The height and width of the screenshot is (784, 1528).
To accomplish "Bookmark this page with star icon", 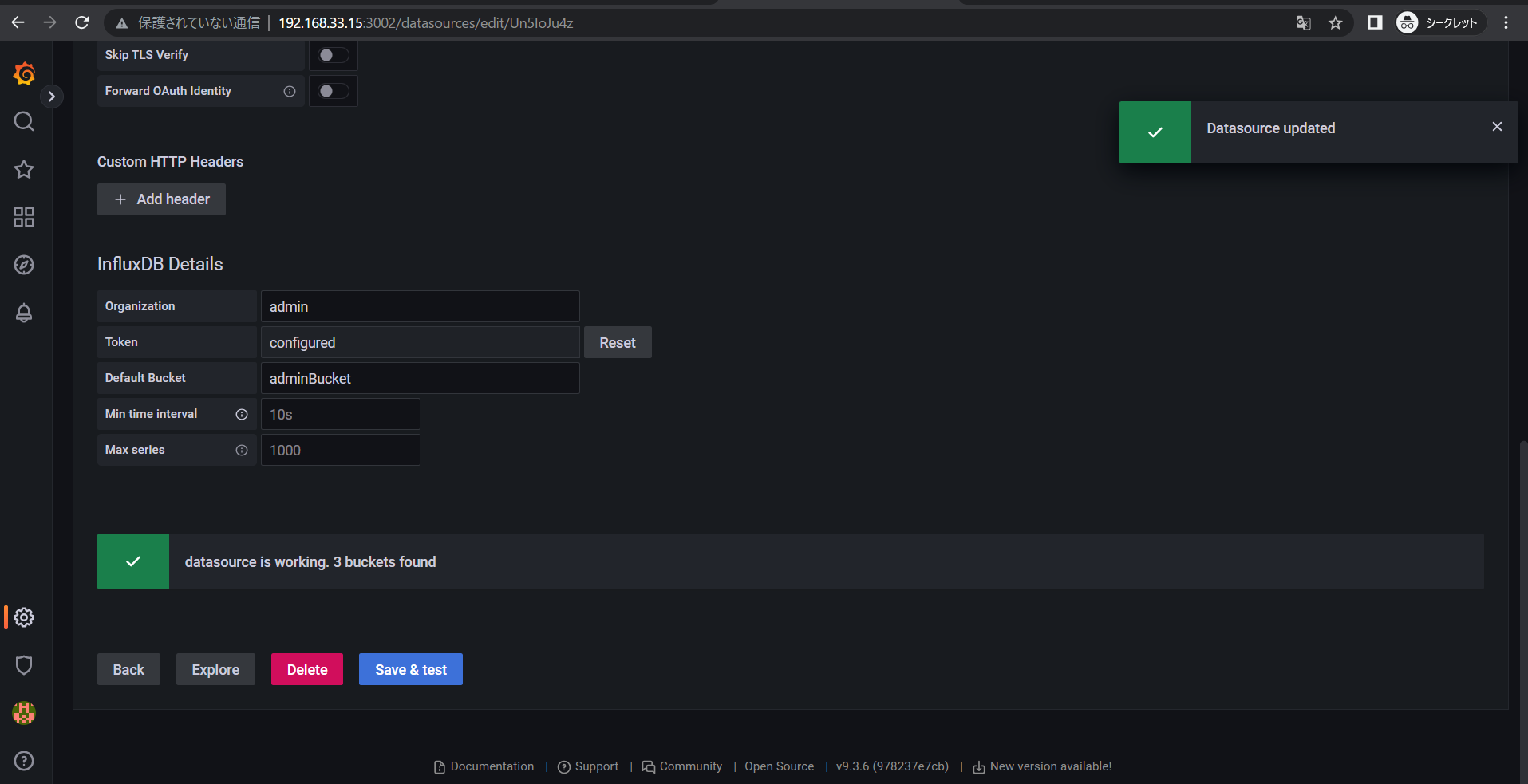I will pyautogui.click(x=1335, y=22).
